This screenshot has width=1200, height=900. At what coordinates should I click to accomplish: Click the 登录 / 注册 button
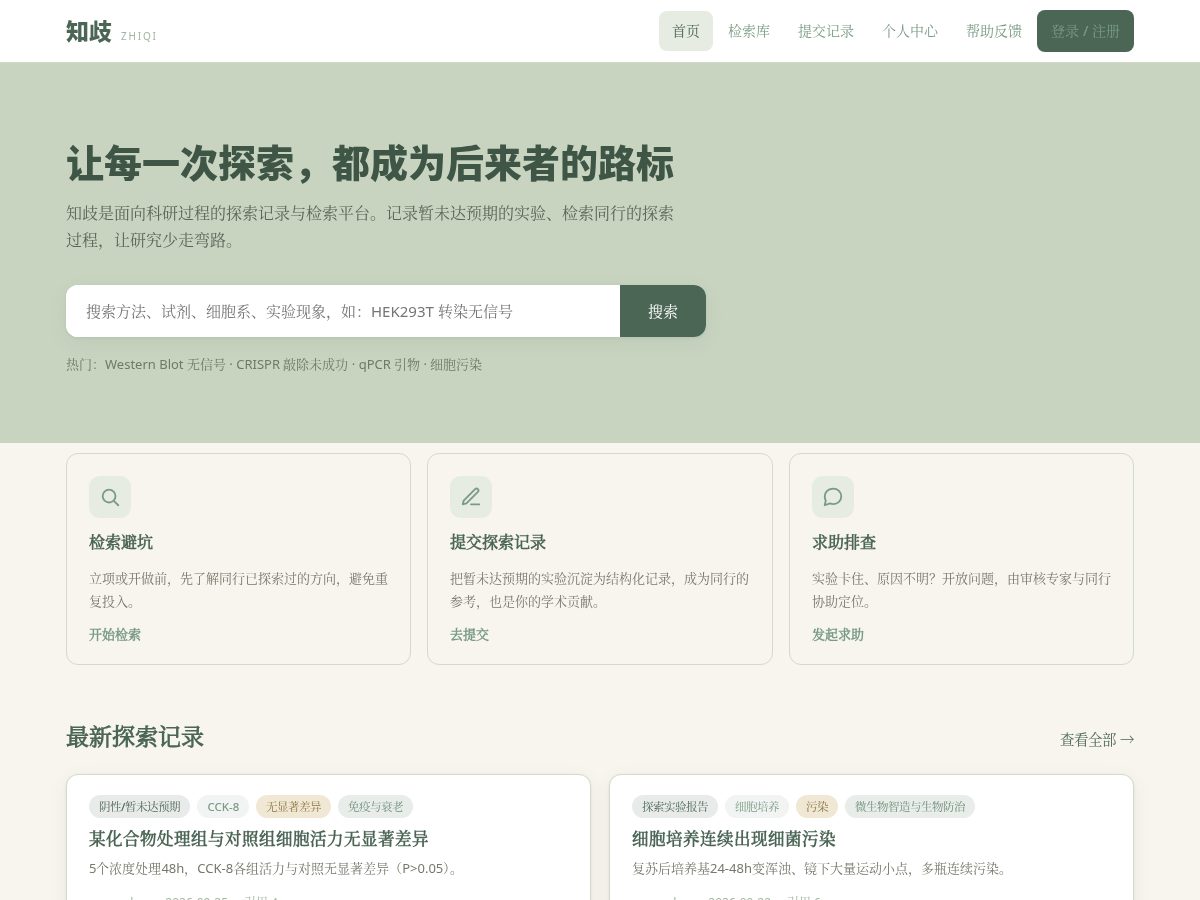[x=1085, y=31]
